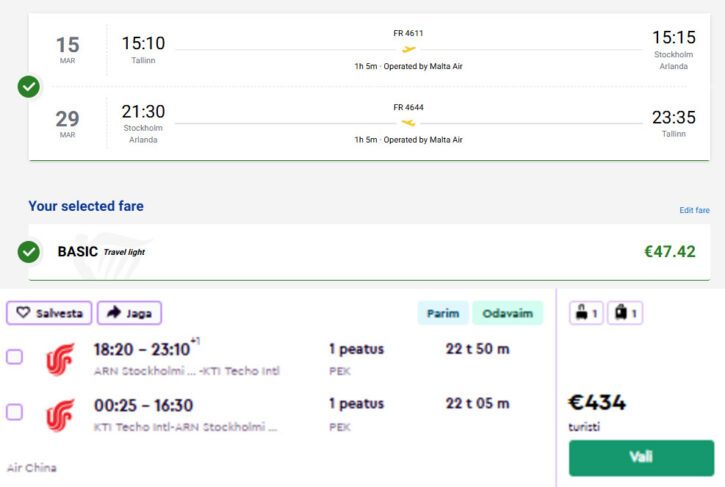Screen dimensions: 725x487
Task: Click the €434 price
Action: pos(597,403)
